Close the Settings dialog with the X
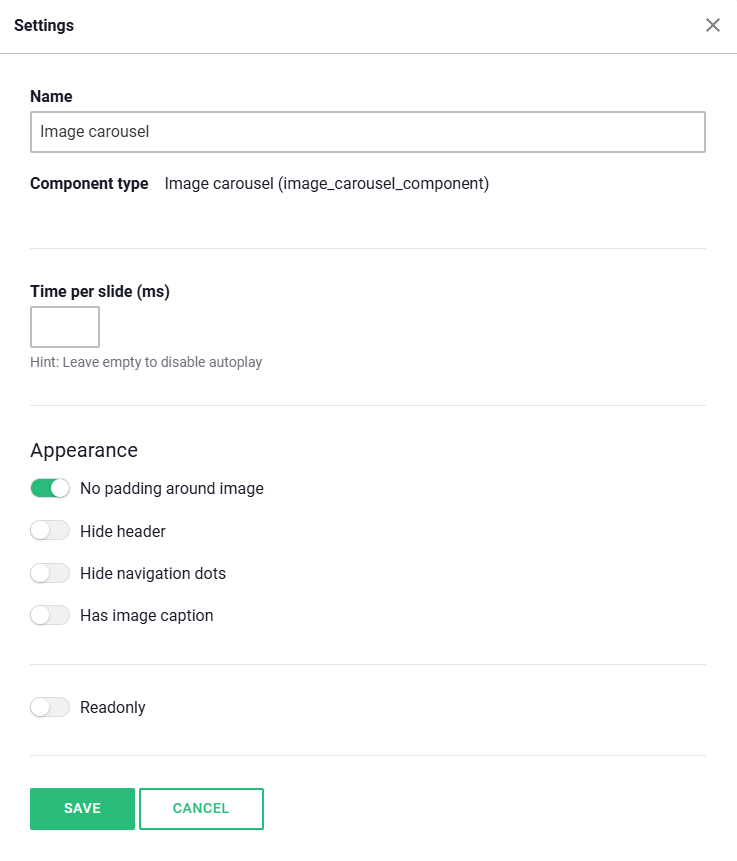 point(713,25)
